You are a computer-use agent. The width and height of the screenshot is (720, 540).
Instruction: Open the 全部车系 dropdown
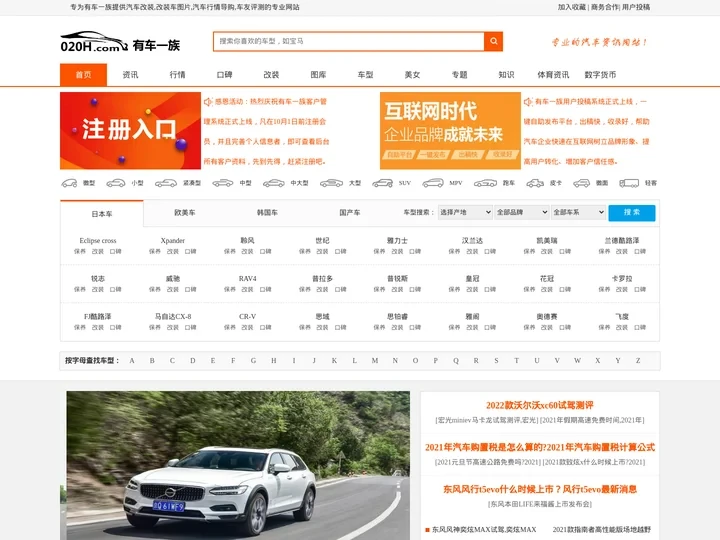(578, 212)
